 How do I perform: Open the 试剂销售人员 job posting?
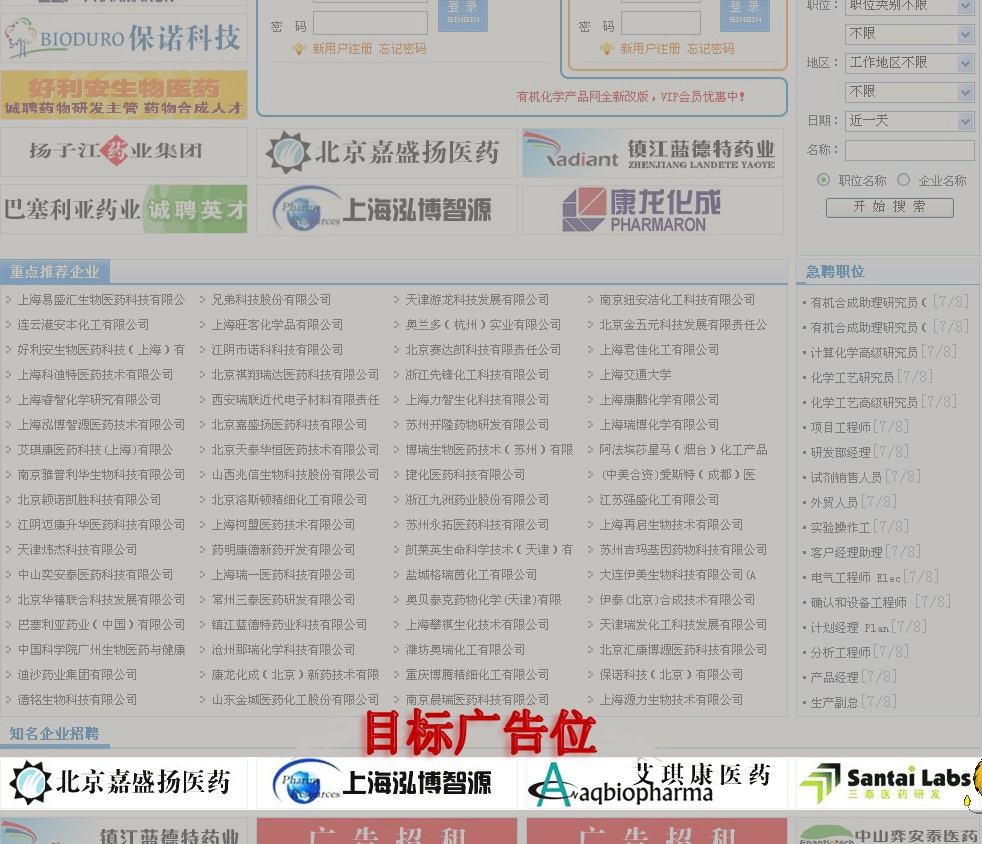tap(846, 478)
